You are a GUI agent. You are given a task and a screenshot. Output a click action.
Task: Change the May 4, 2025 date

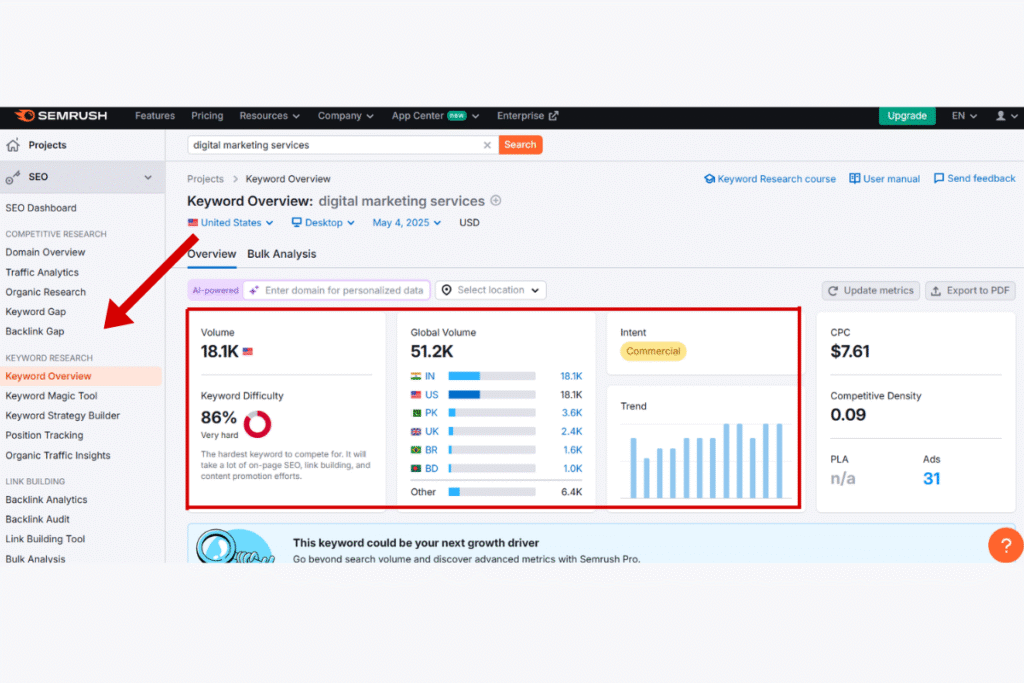407,223
